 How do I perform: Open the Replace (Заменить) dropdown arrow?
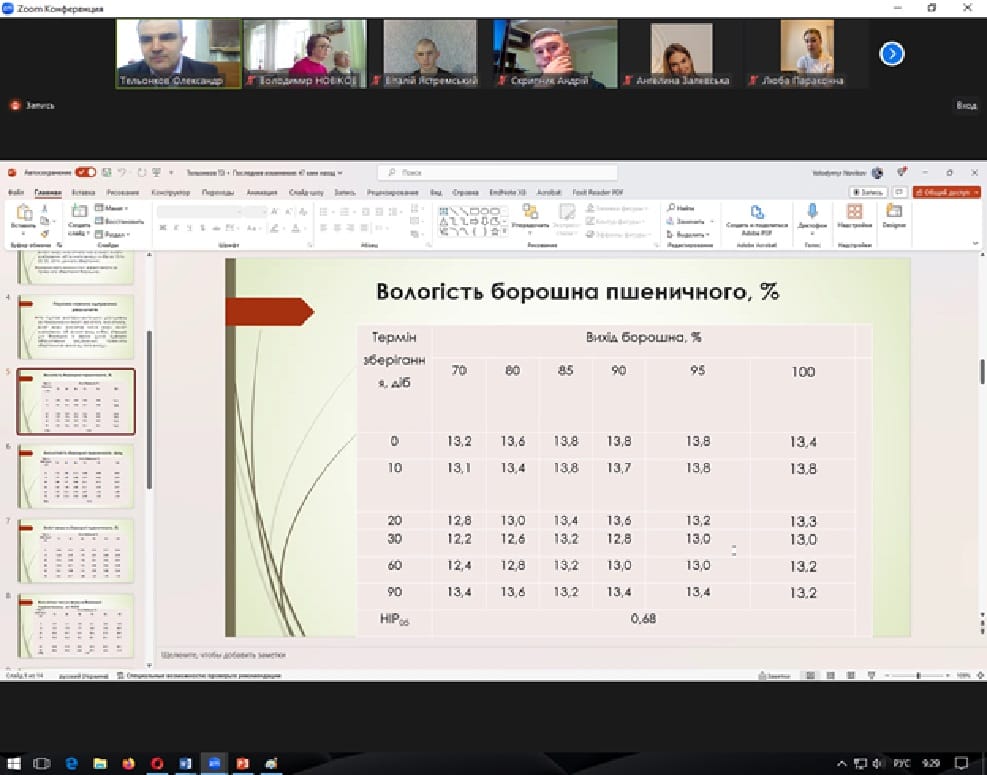pos(713,221)
